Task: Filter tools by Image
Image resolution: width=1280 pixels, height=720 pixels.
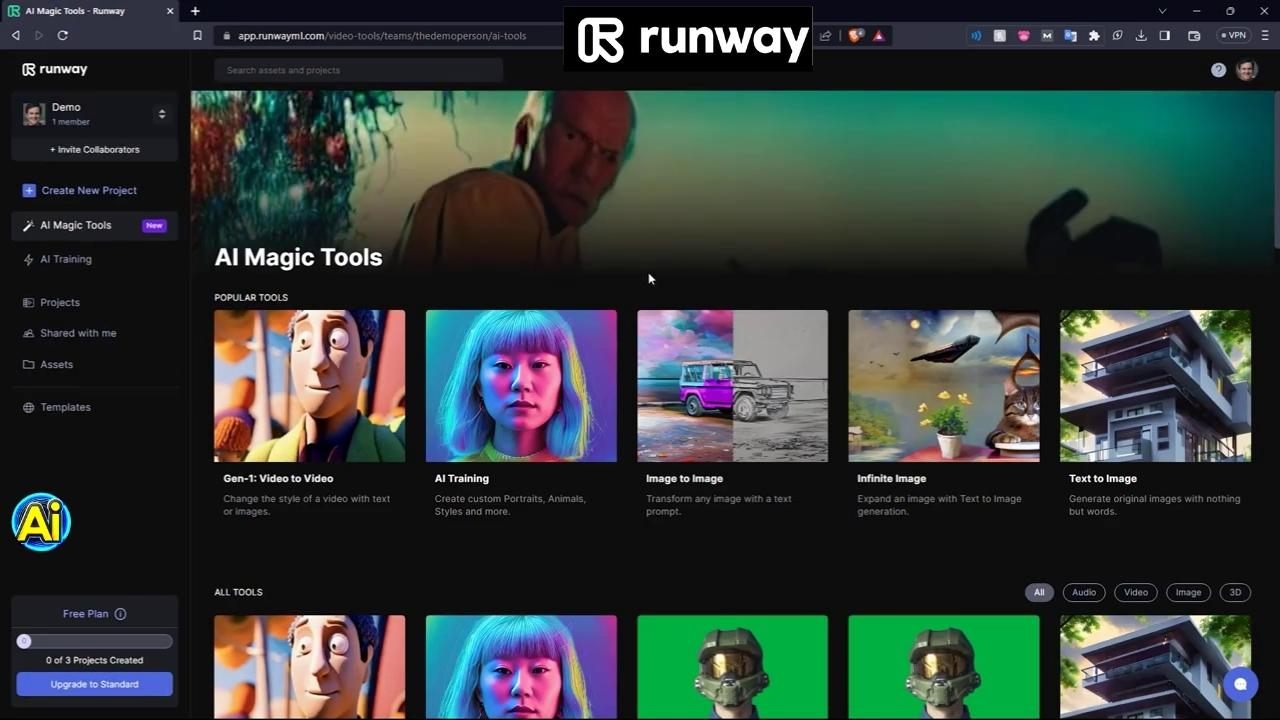Action: (x=1188, y=592)
